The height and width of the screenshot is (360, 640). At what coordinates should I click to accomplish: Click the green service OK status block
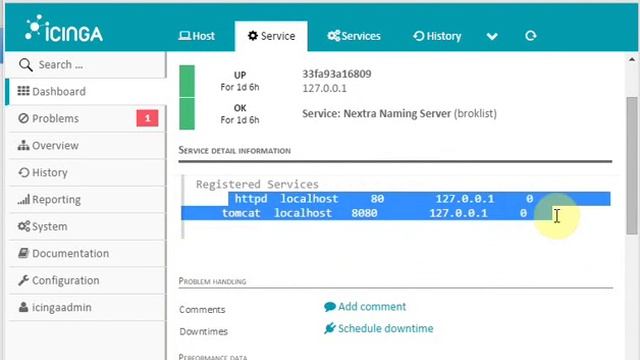tap(187, 113)
